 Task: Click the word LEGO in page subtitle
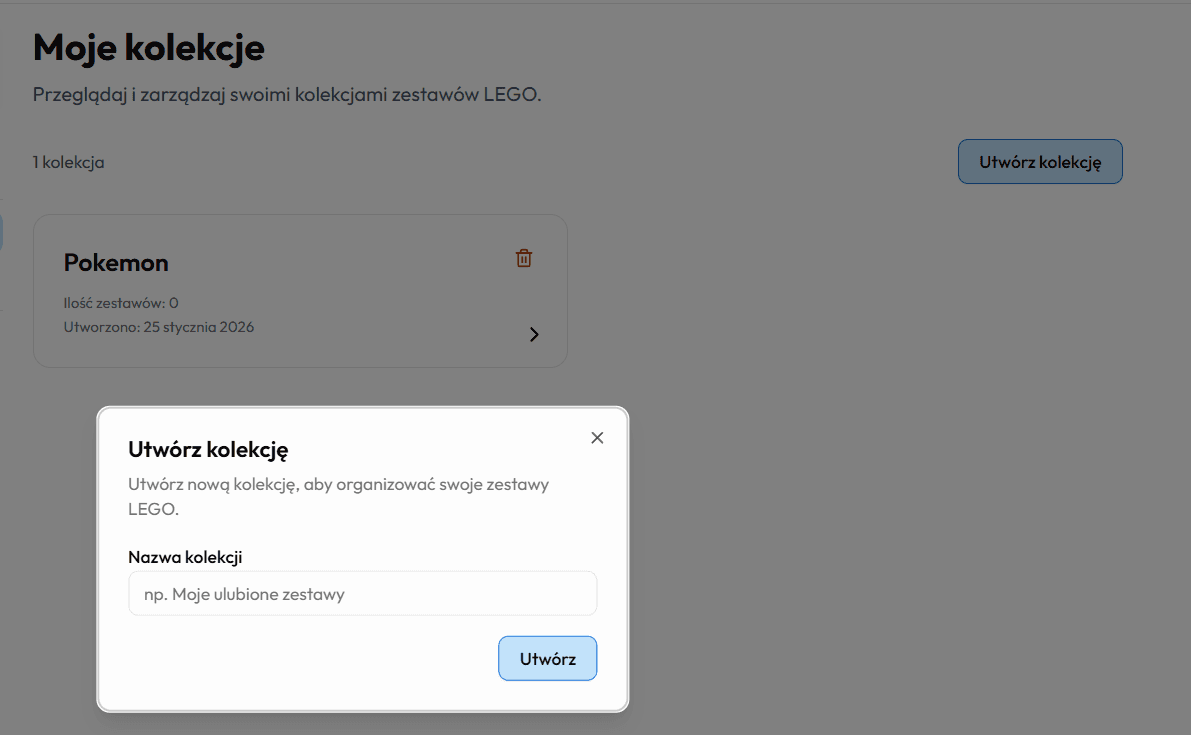pyautogui.click(x=511, y=95)
